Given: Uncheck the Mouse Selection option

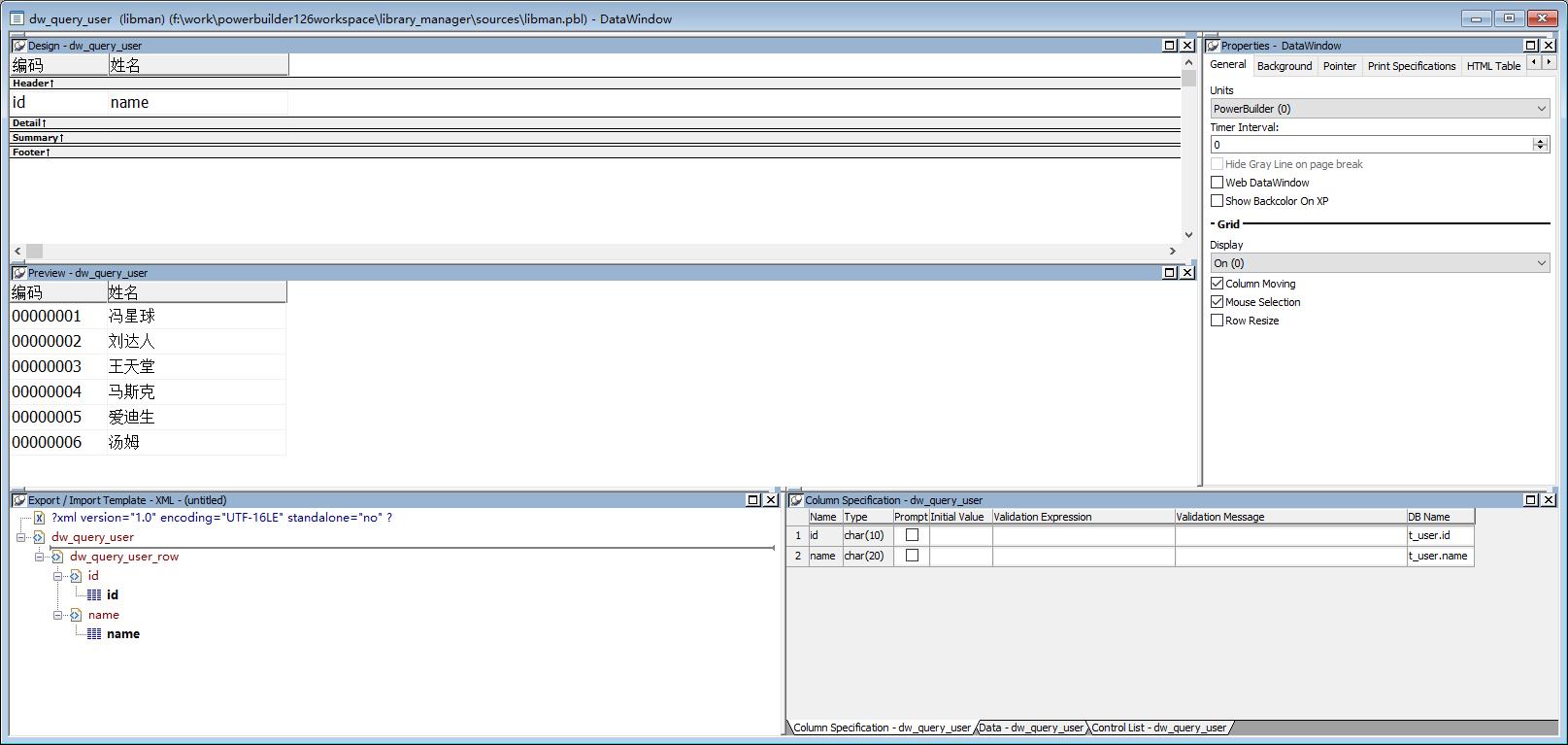Looking at the screenshot, I should (1217, 302).
